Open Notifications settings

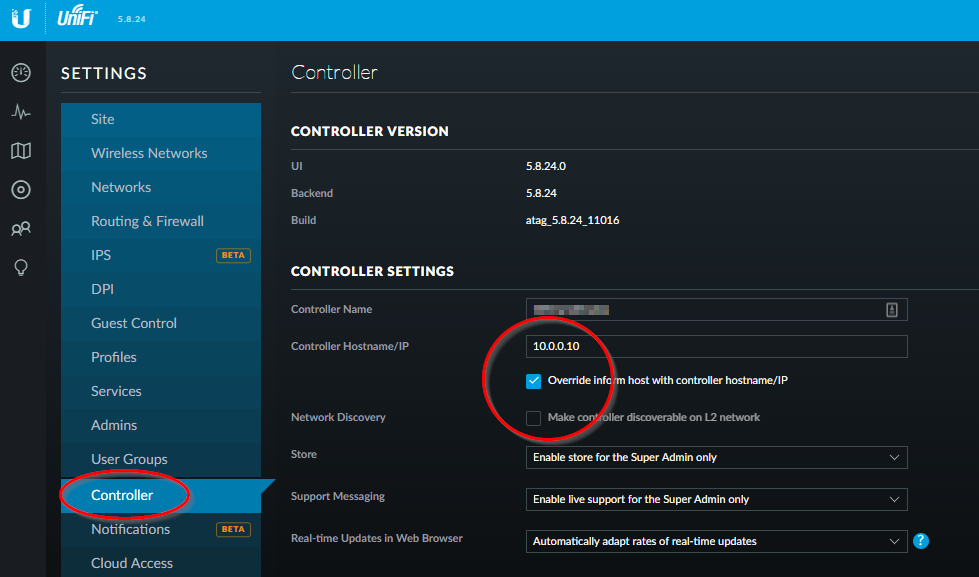tap(160, 530)
